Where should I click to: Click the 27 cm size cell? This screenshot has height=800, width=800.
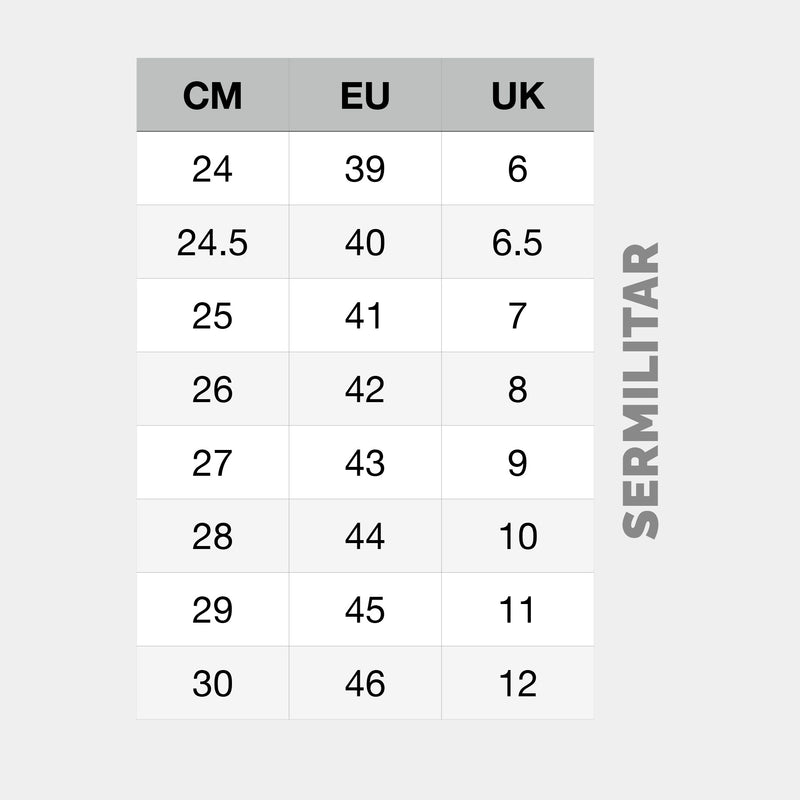pos(212,463)
